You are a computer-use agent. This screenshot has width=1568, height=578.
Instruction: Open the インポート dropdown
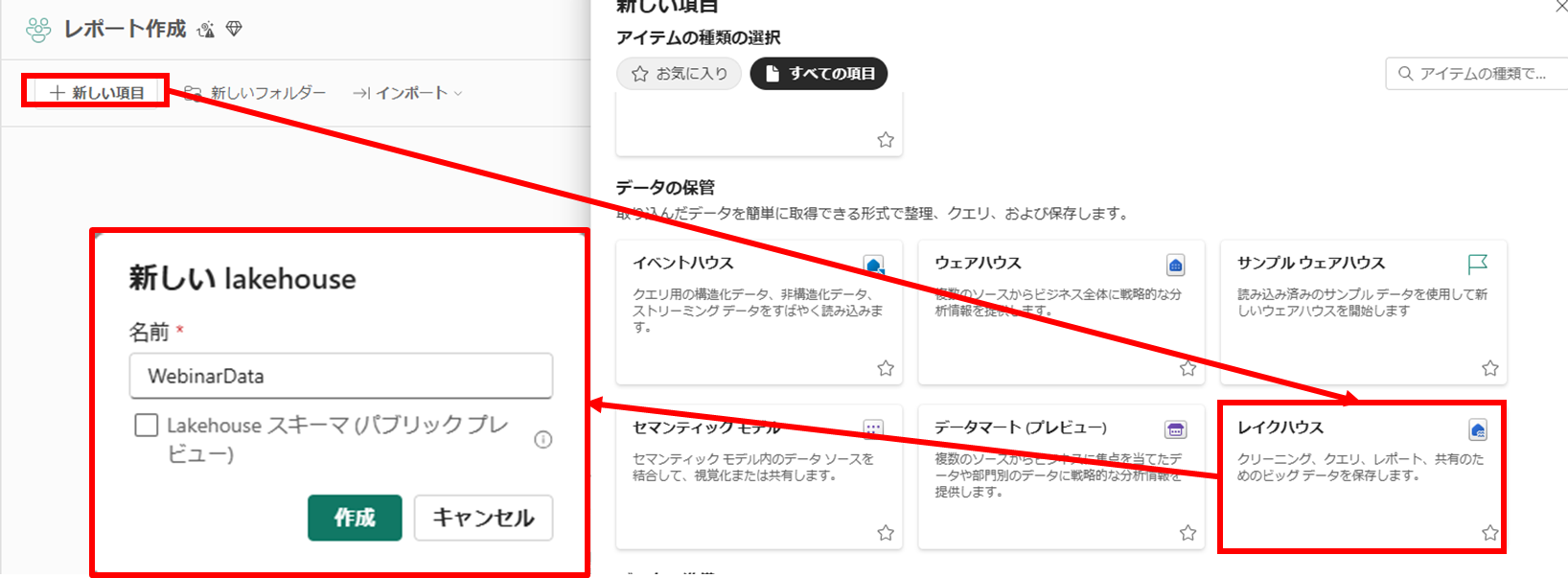click(407, 93)
